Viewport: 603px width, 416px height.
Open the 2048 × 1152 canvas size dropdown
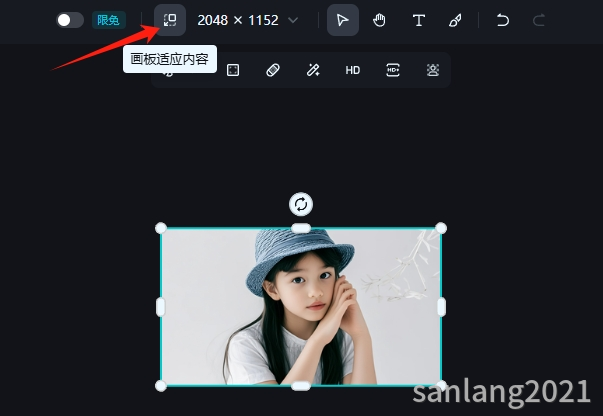coord(248,20)
